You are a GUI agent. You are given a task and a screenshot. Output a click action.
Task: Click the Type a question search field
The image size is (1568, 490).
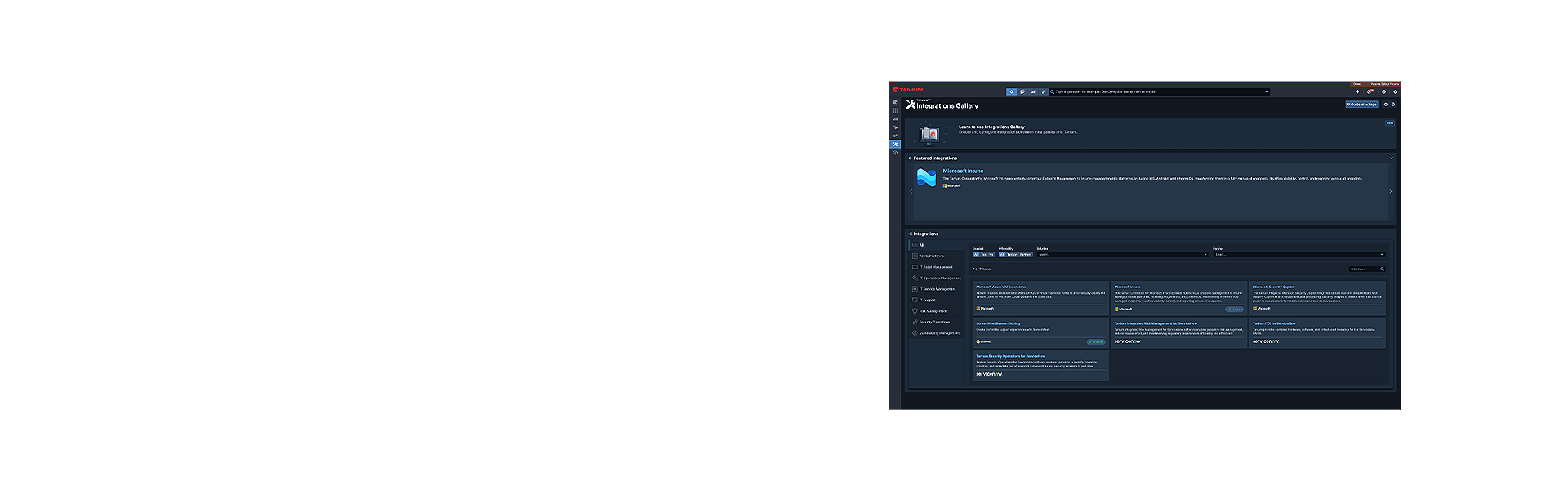click(x=1160, y=91)
